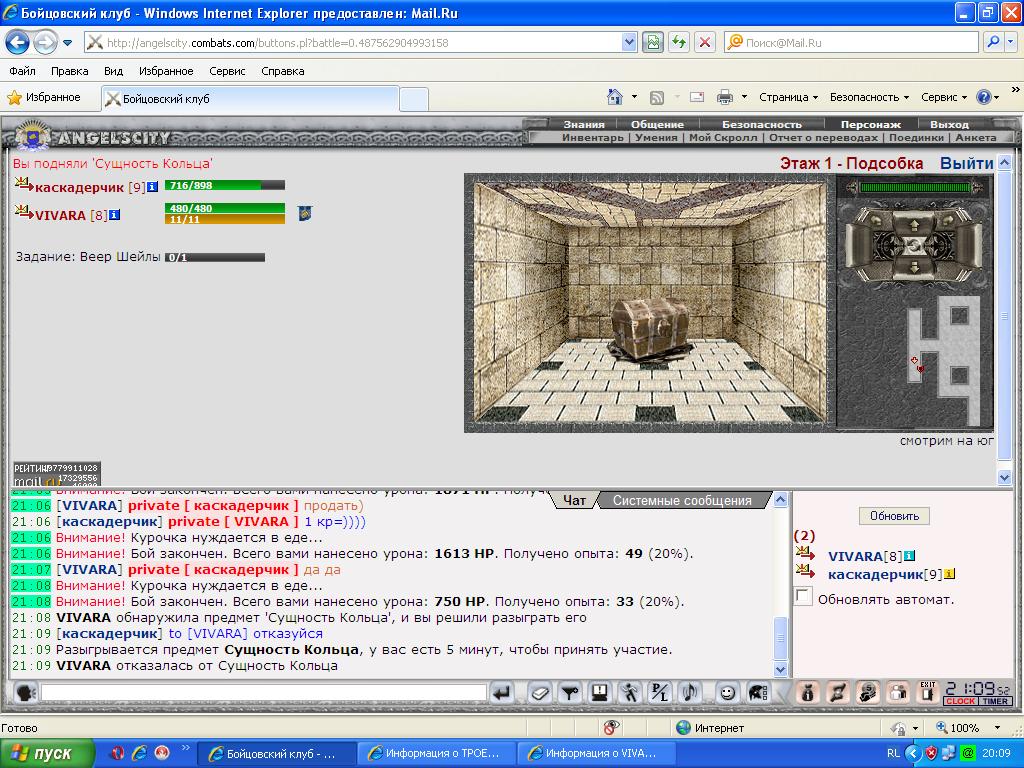This screenshot has height=768, width=1024.
Task: Switch to CLOCK mode
Action: pos(960,701)
